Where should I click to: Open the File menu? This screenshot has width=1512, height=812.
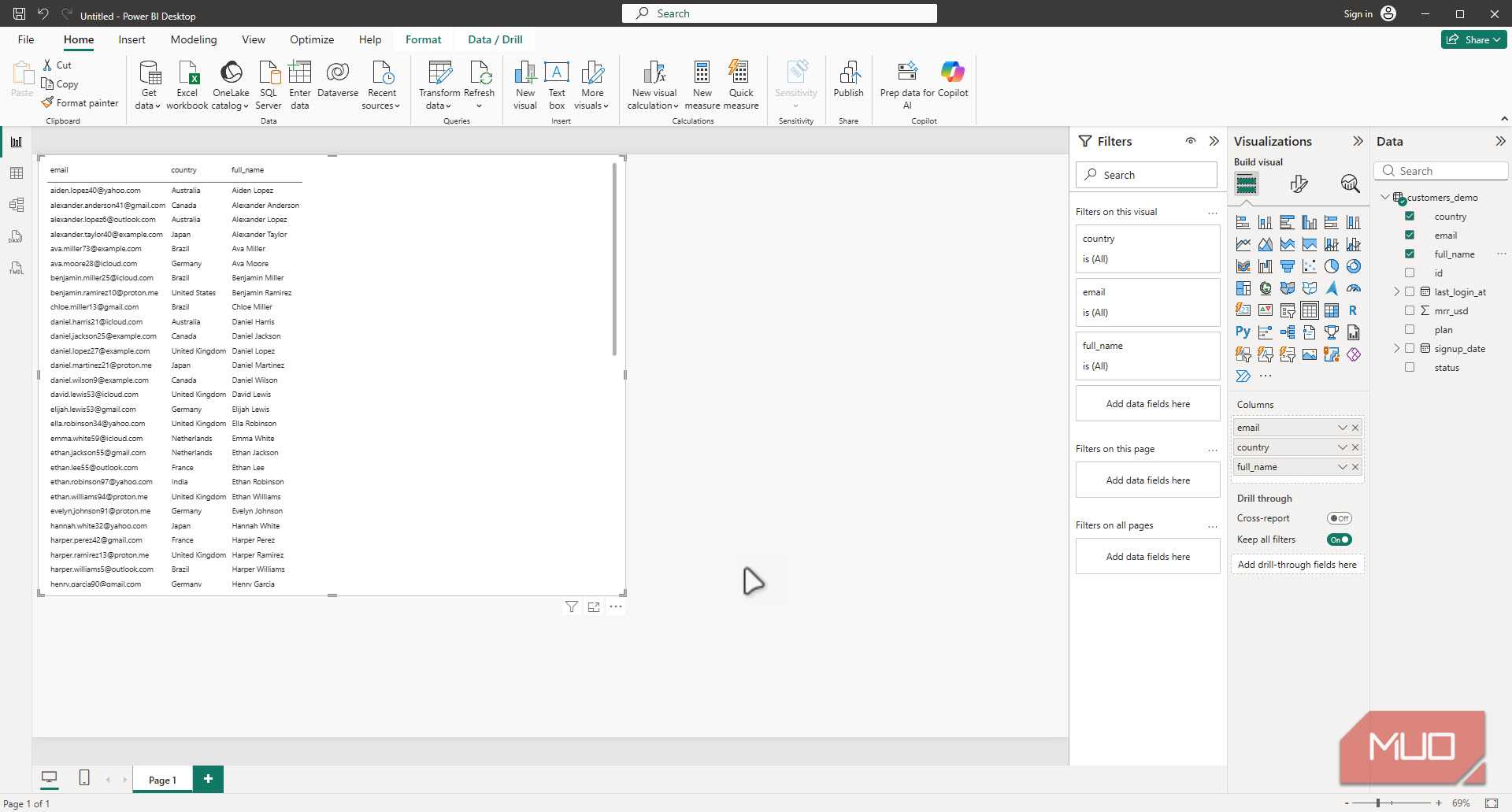(26, 39)
